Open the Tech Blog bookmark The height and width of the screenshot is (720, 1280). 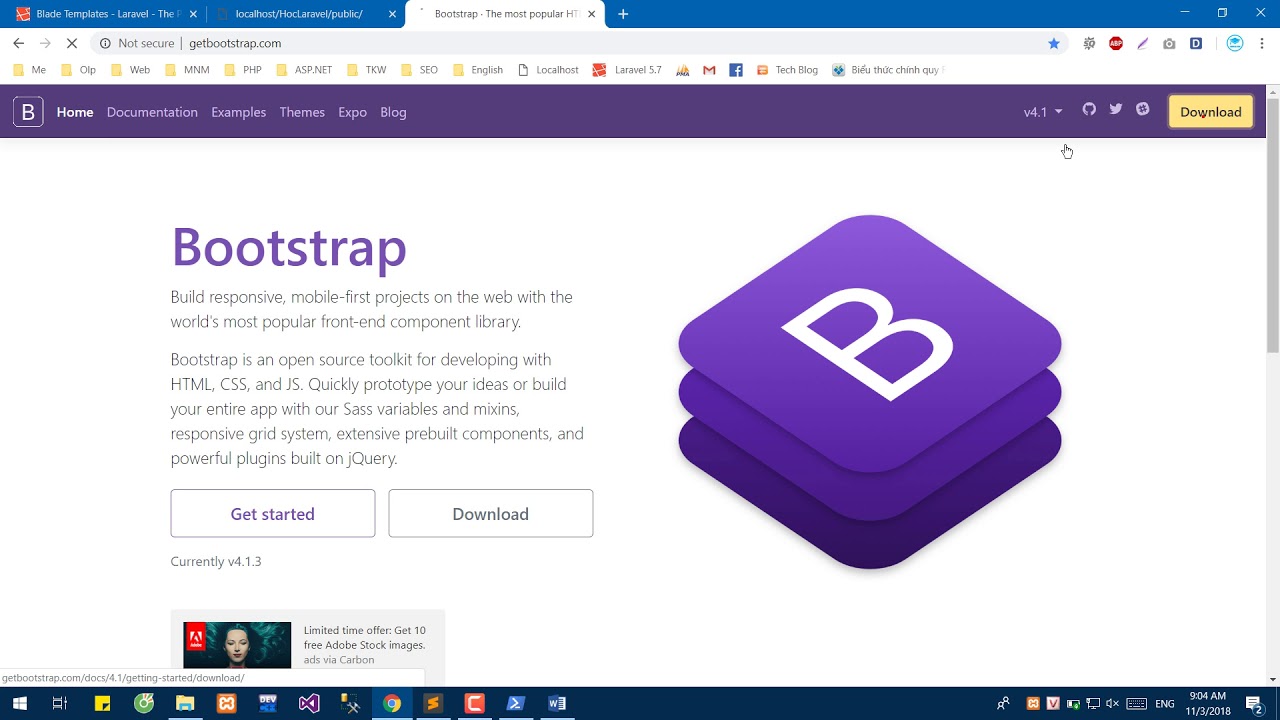click(x=787, y=70)
